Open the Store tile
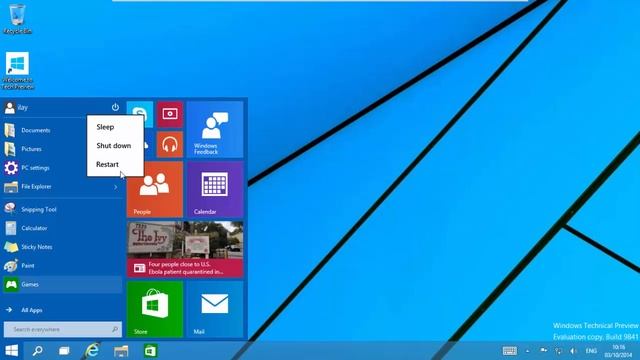Screen dimensions: 640x360 pos(155,309)
